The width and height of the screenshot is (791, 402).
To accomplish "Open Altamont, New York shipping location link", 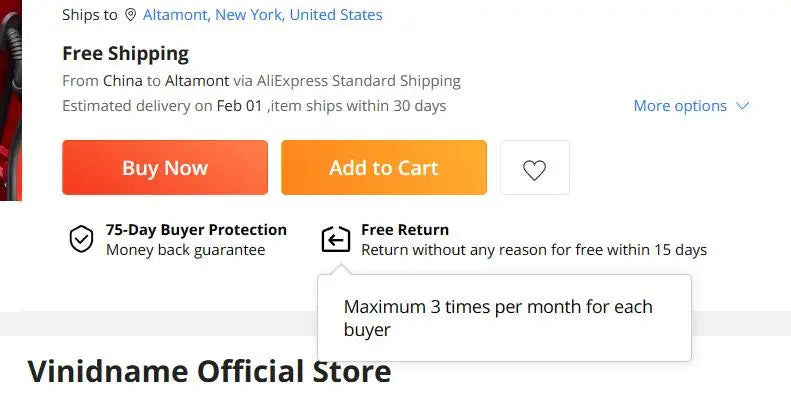I will point(262,15).
